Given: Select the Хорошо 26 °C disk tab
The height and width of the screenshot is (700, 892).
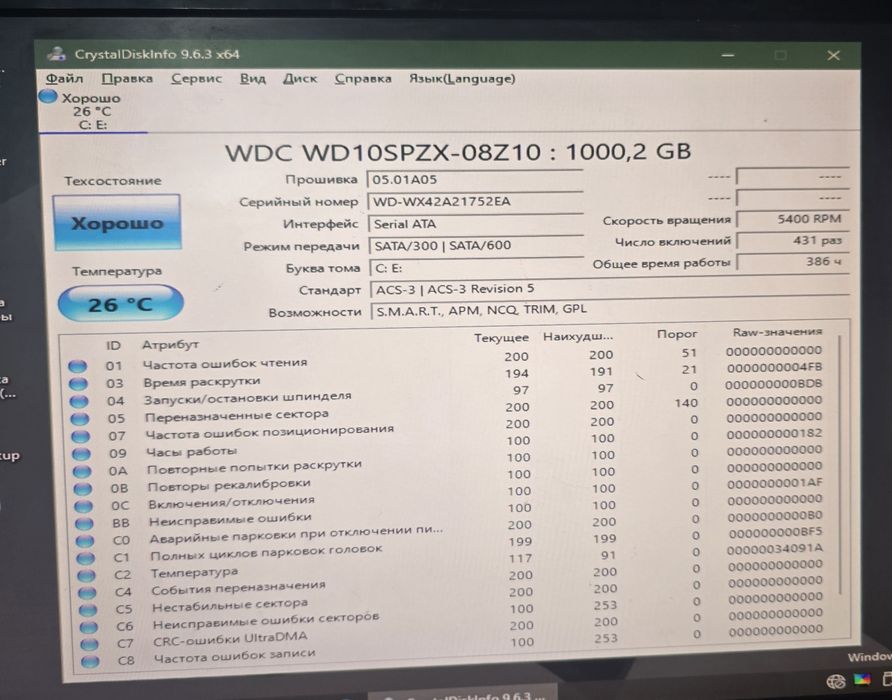Looking at the screenshot, I should click(91, 111).
